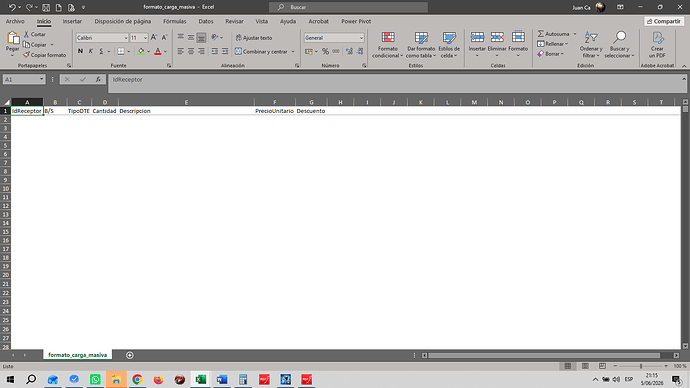Screen dimensions: 690x388
Task: Open Dar formato como tabla
Action: point(421,45)
